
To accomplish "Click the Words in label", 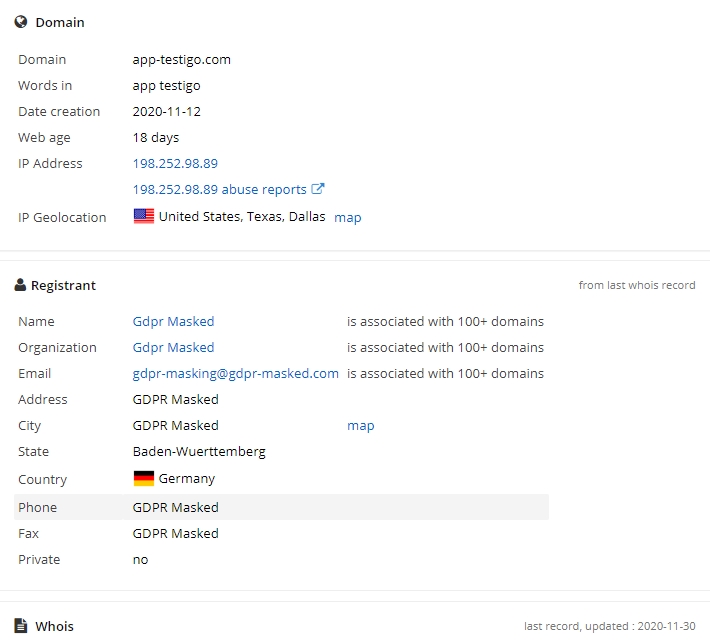I will pyautogui.click(x=45, y=86).
